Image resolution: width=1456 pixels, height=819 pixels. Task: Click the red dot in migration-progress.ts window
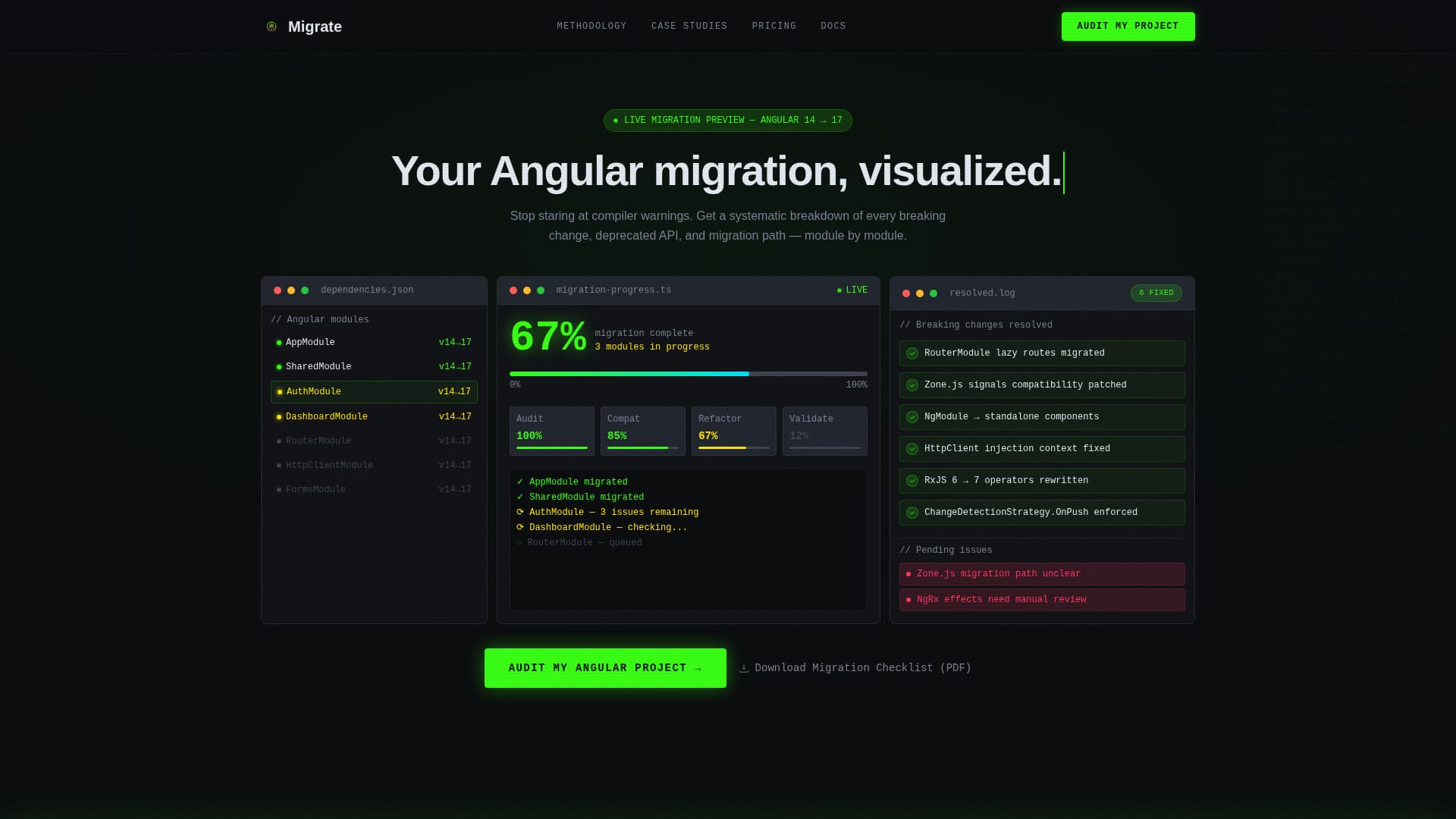[x=513, y=290]
